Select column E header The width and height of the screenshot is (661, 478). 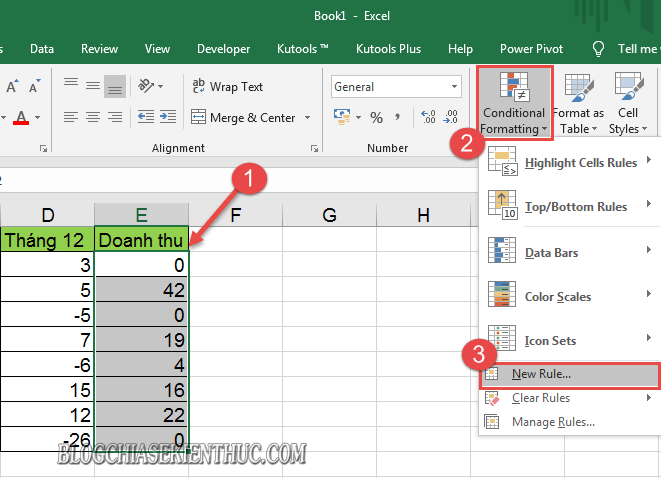(141, 215)
